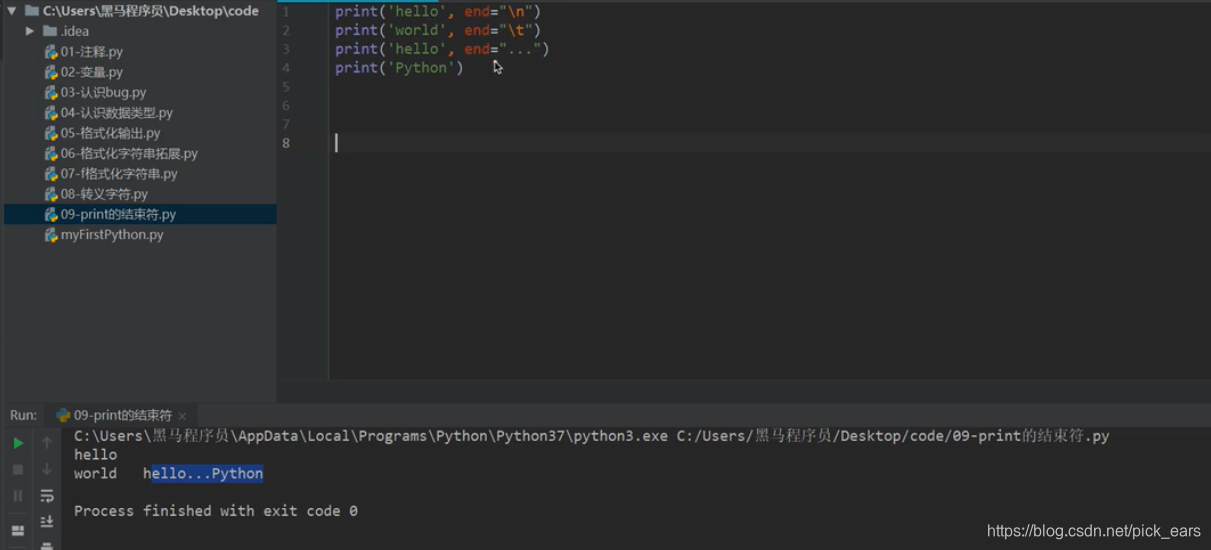
Task: Click the Python icon on the Run tab
Action: [63, 415]
